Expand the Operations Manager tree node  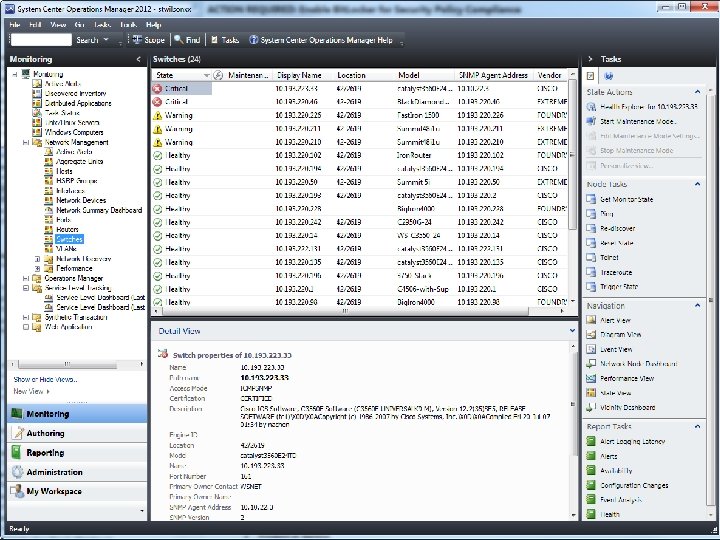point(26,278)
